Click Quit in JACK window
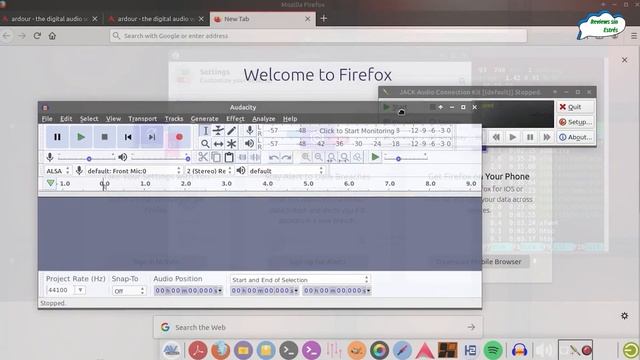The image size is (640, 360). tap(575, 107)
